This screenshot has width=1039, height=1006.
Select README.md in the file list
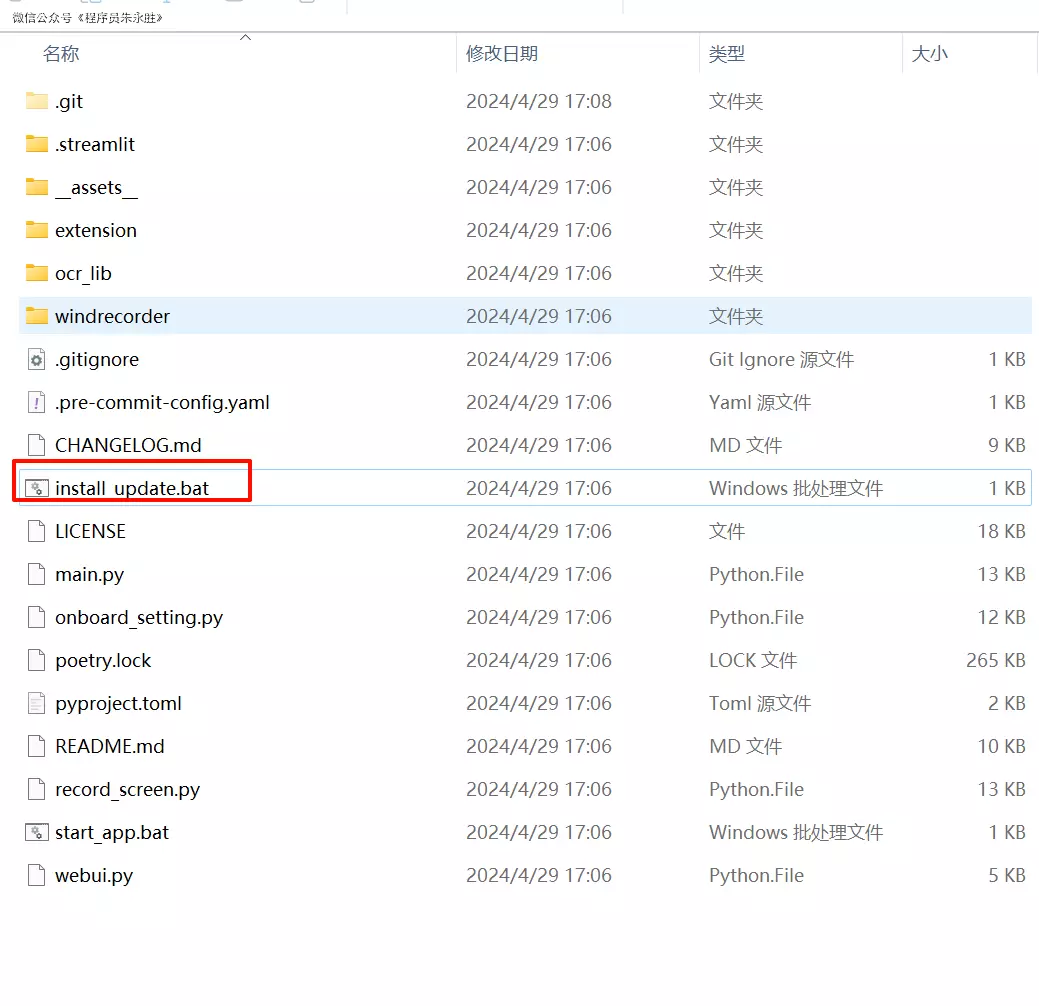click(x=110, y=746)
